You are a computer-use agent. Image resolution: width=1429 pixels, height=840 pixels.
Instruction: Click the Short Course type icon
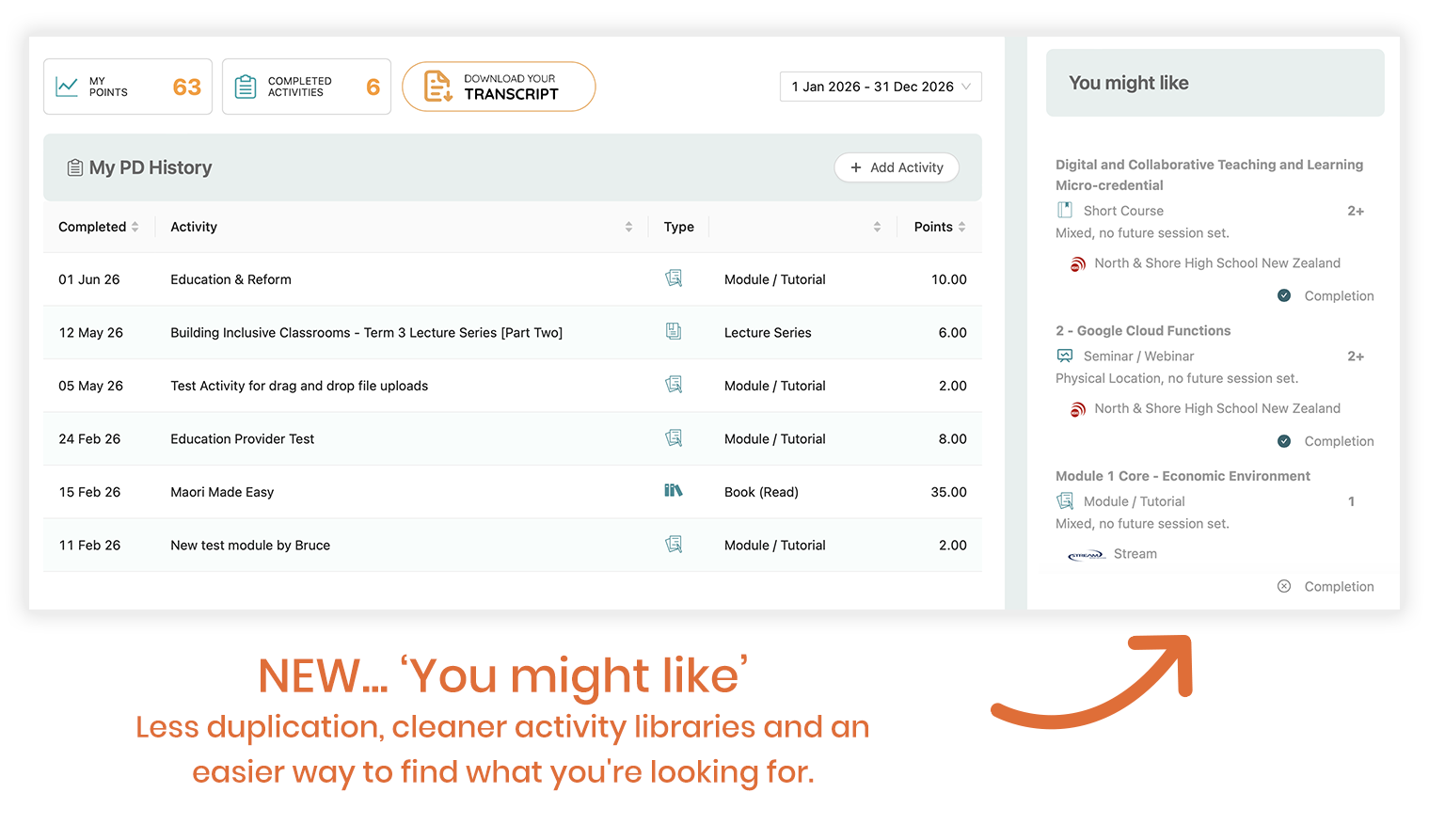1065,210
